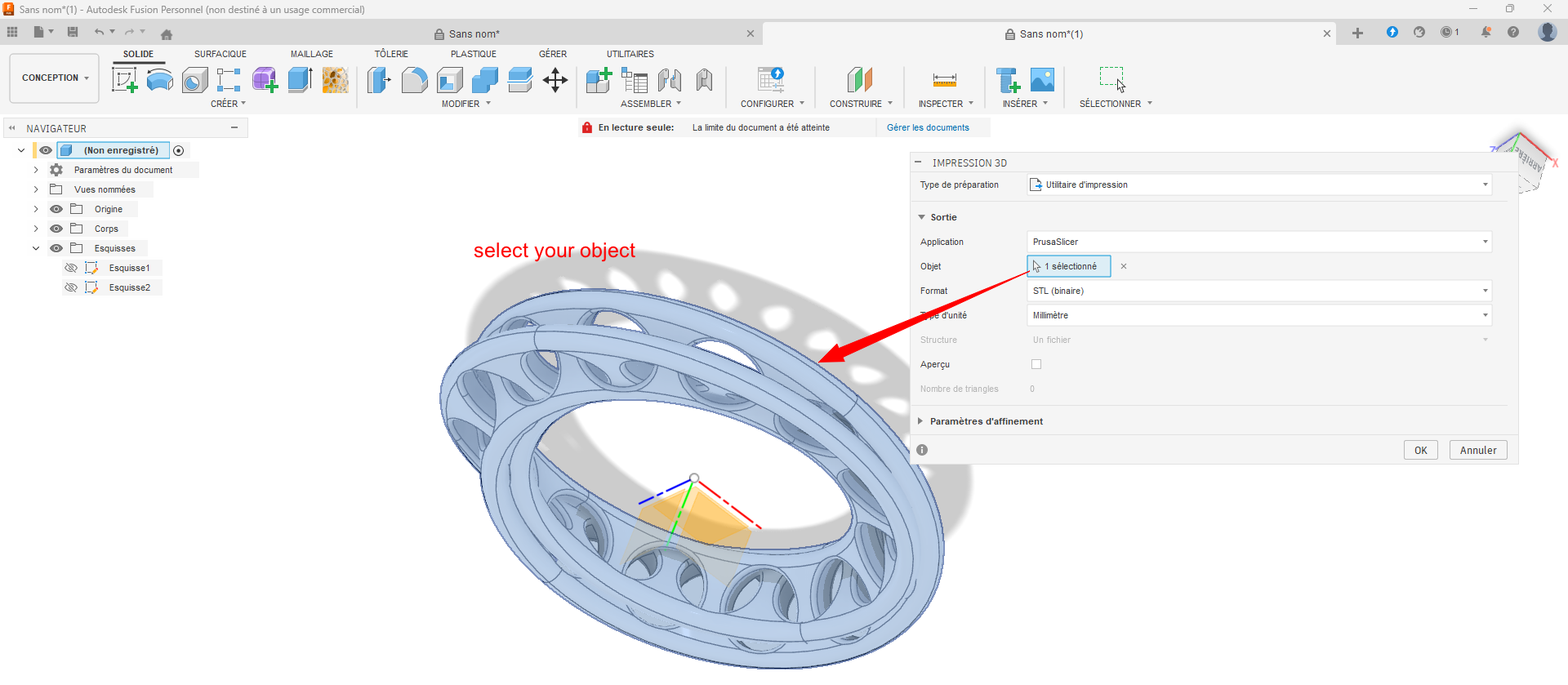Switch to the Sans nom* document tab

click(474, 33)
